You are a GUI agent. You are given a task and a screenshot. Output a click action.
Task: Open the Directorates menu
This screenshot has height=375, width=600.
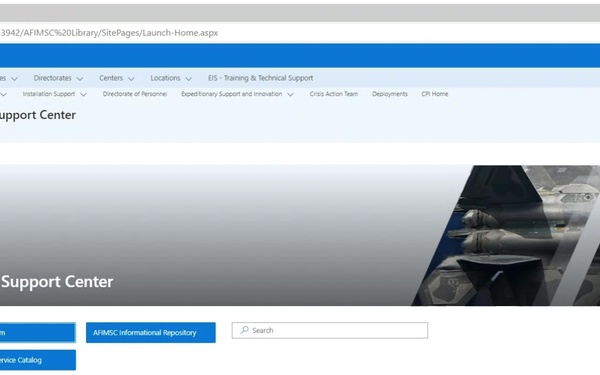coord(52,78)
